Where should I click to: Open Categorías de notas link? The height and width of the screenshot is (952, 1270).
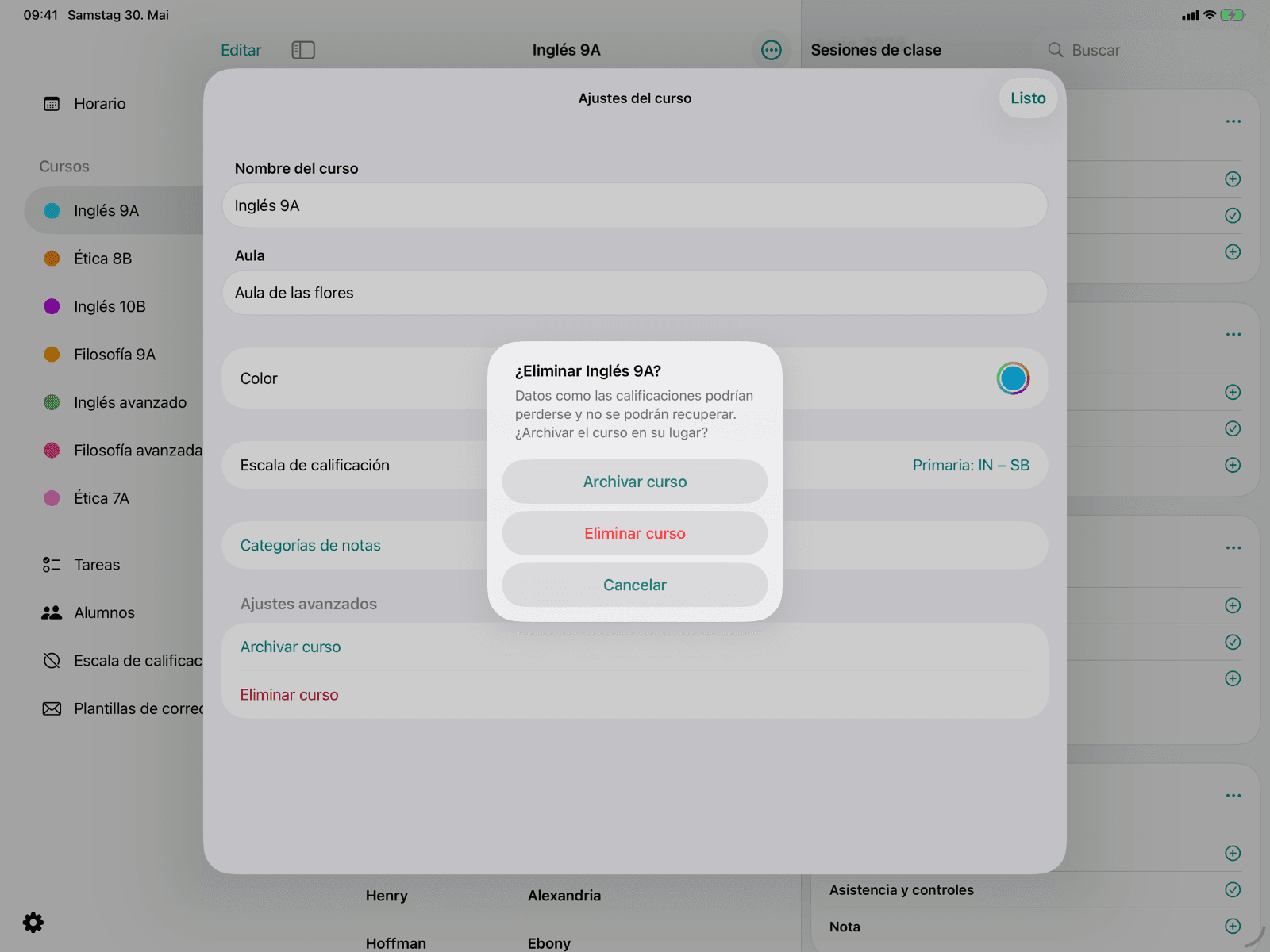coord(310,545)
